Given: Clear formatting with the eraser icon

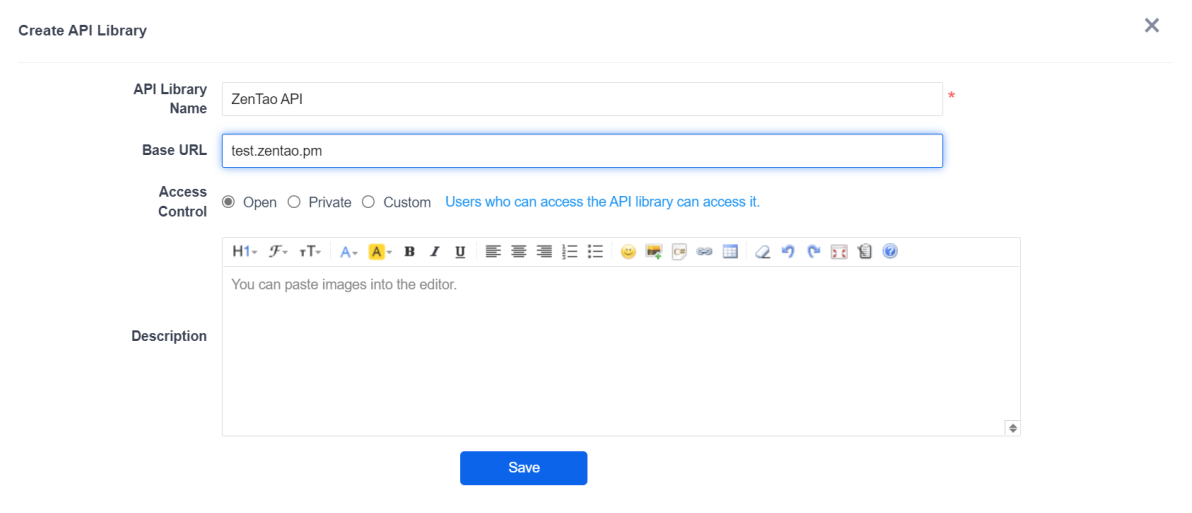Looking at the screenshot, I should [762, 252].
